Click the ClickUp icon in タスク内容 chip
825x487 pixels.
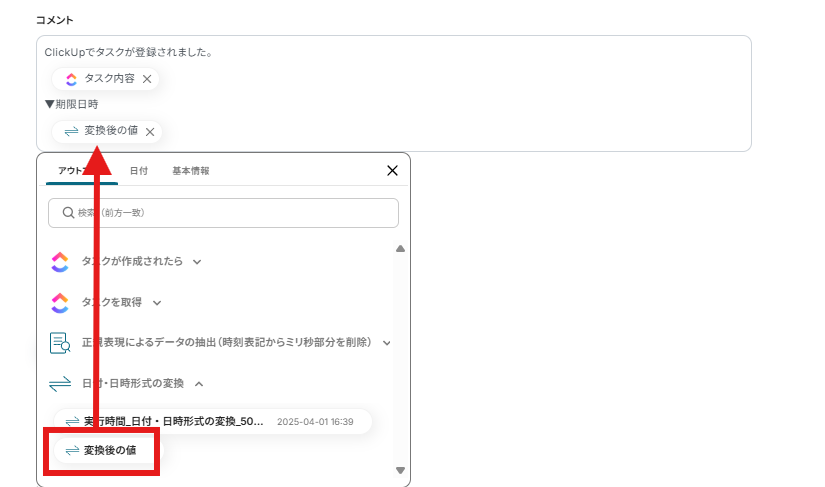[x=72, y=79]
